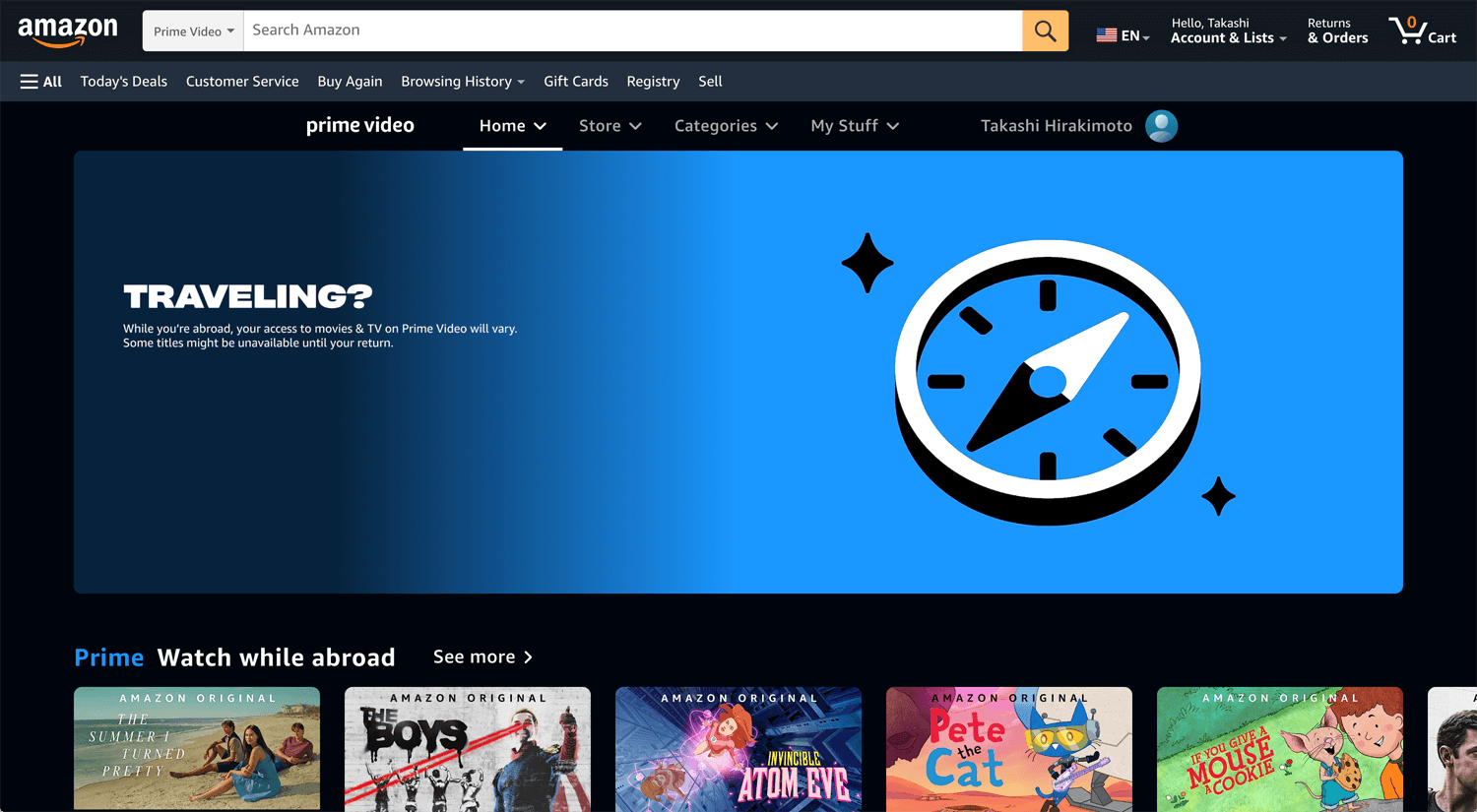Expand the Categories menu
The height and width of the screenshot is (812, 1477).
[726, 126]
